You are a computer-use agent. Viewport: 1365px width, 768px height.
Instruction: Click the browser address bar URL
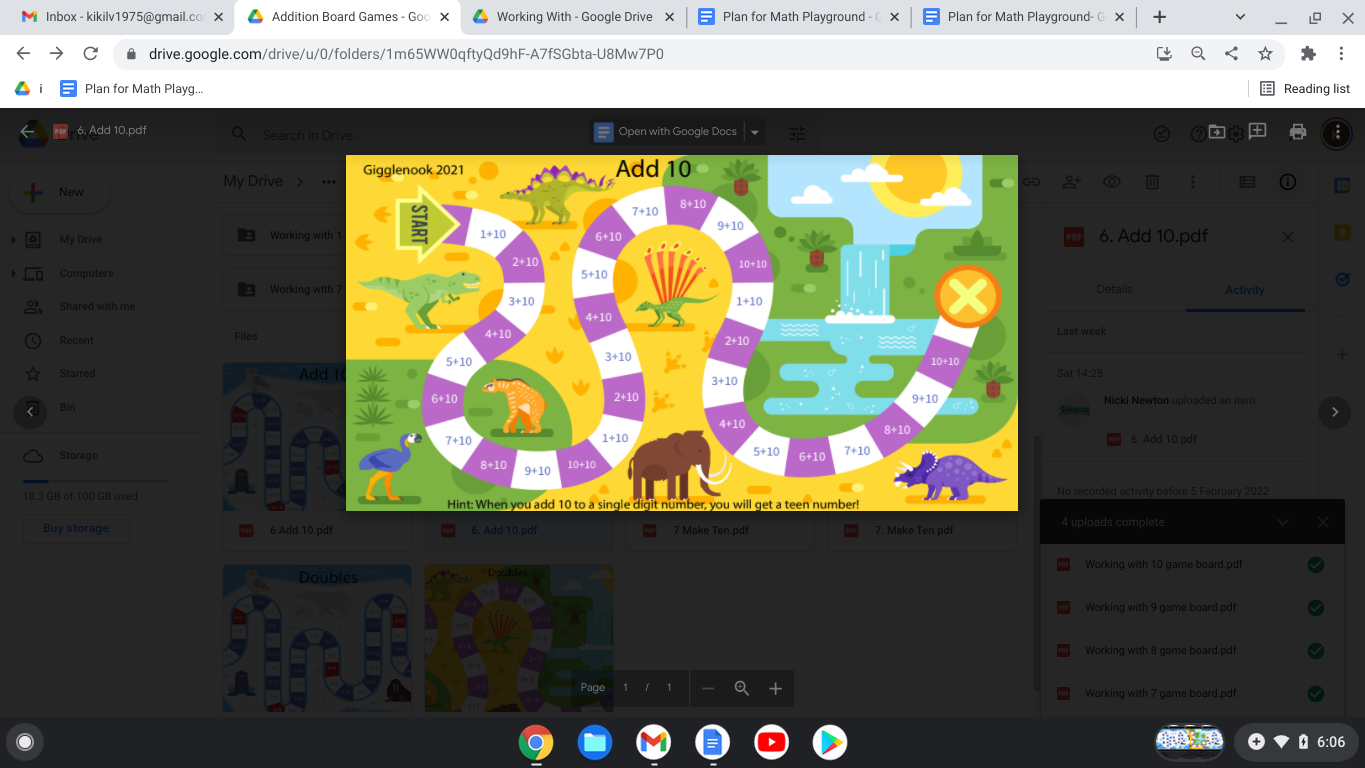[x=406, y=54]
